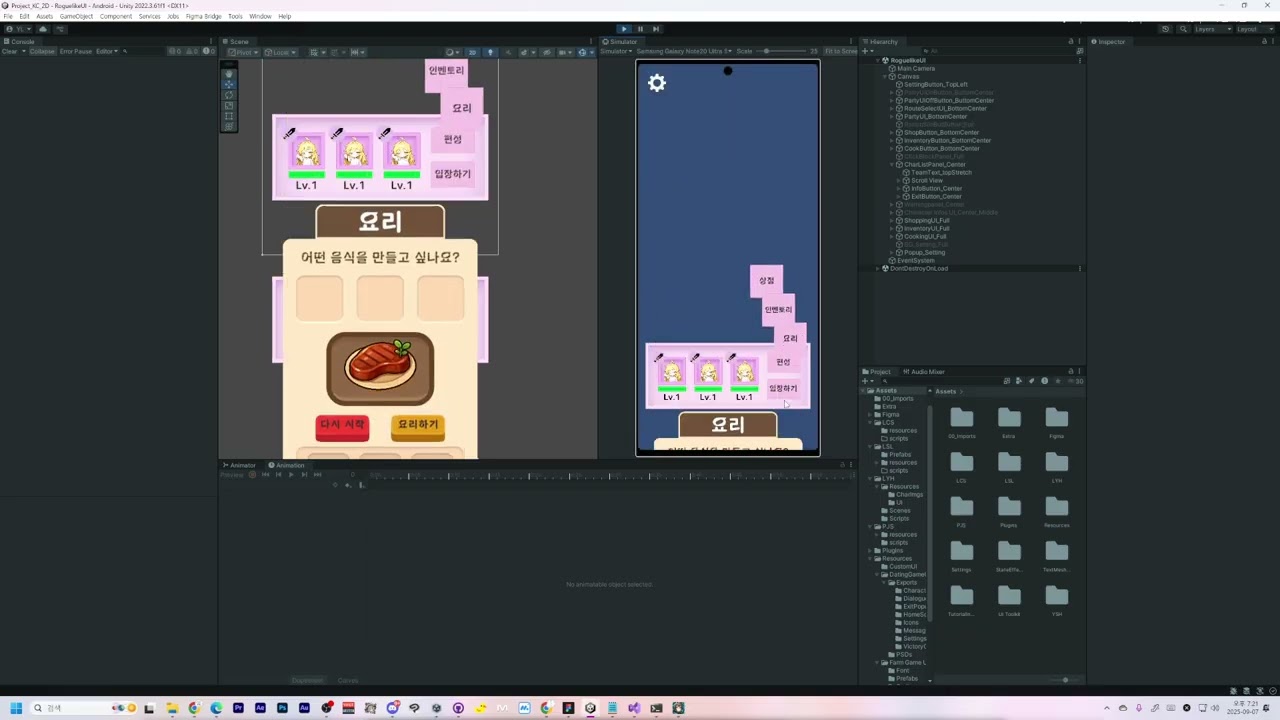Toggle scene lighting bulb icon

490,52
